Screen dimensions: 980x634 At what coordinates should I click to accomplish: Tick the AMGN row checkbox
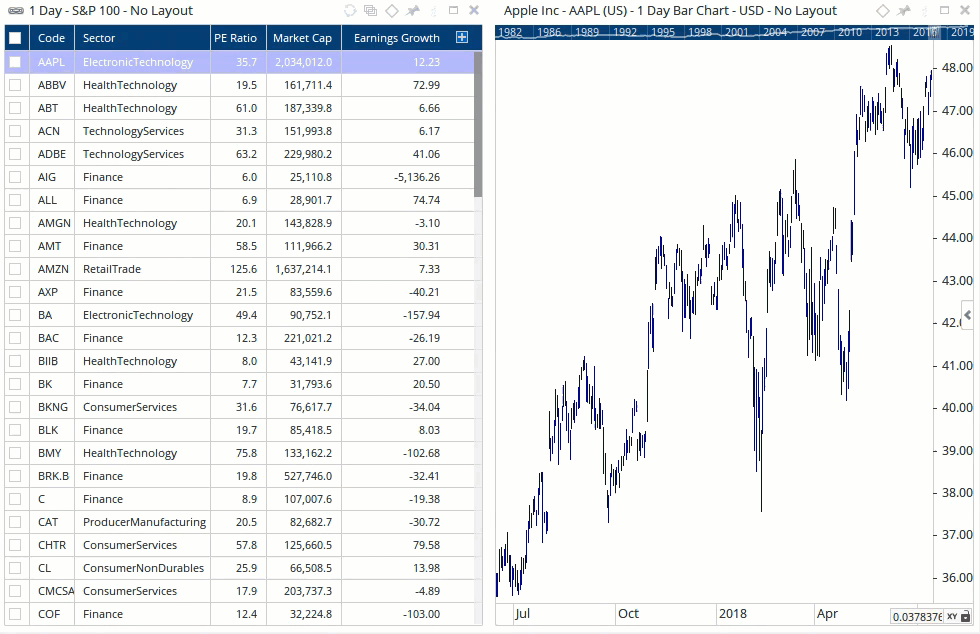pyautogui.click(x=15, y=223)
